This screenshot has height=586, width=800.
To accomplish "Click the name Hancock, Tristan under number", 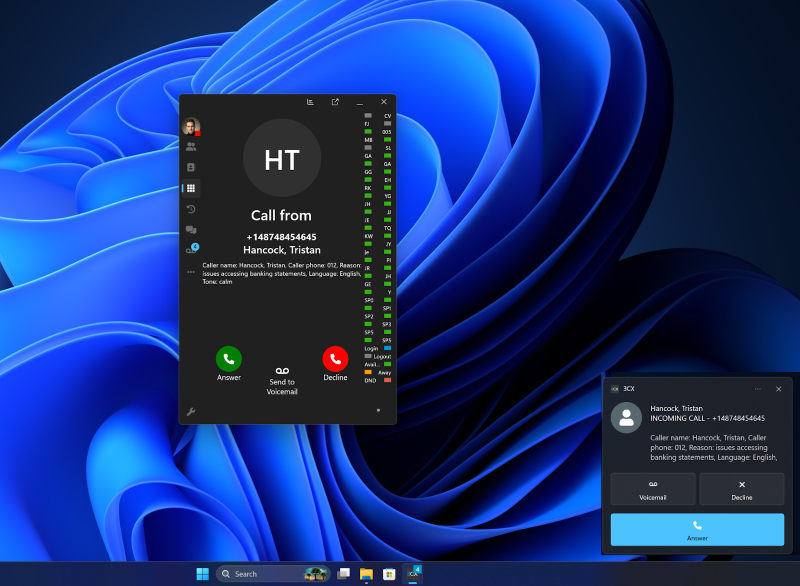I will coord(282,250).
